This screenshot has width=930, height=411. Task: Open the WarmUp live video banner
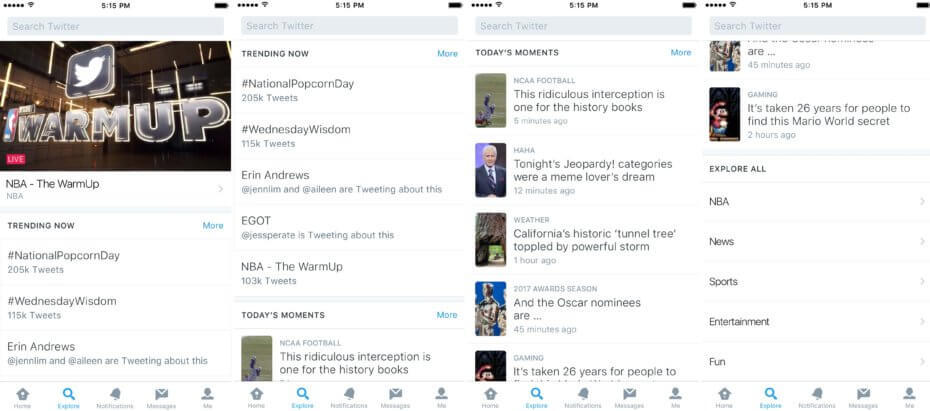[116, 105]
